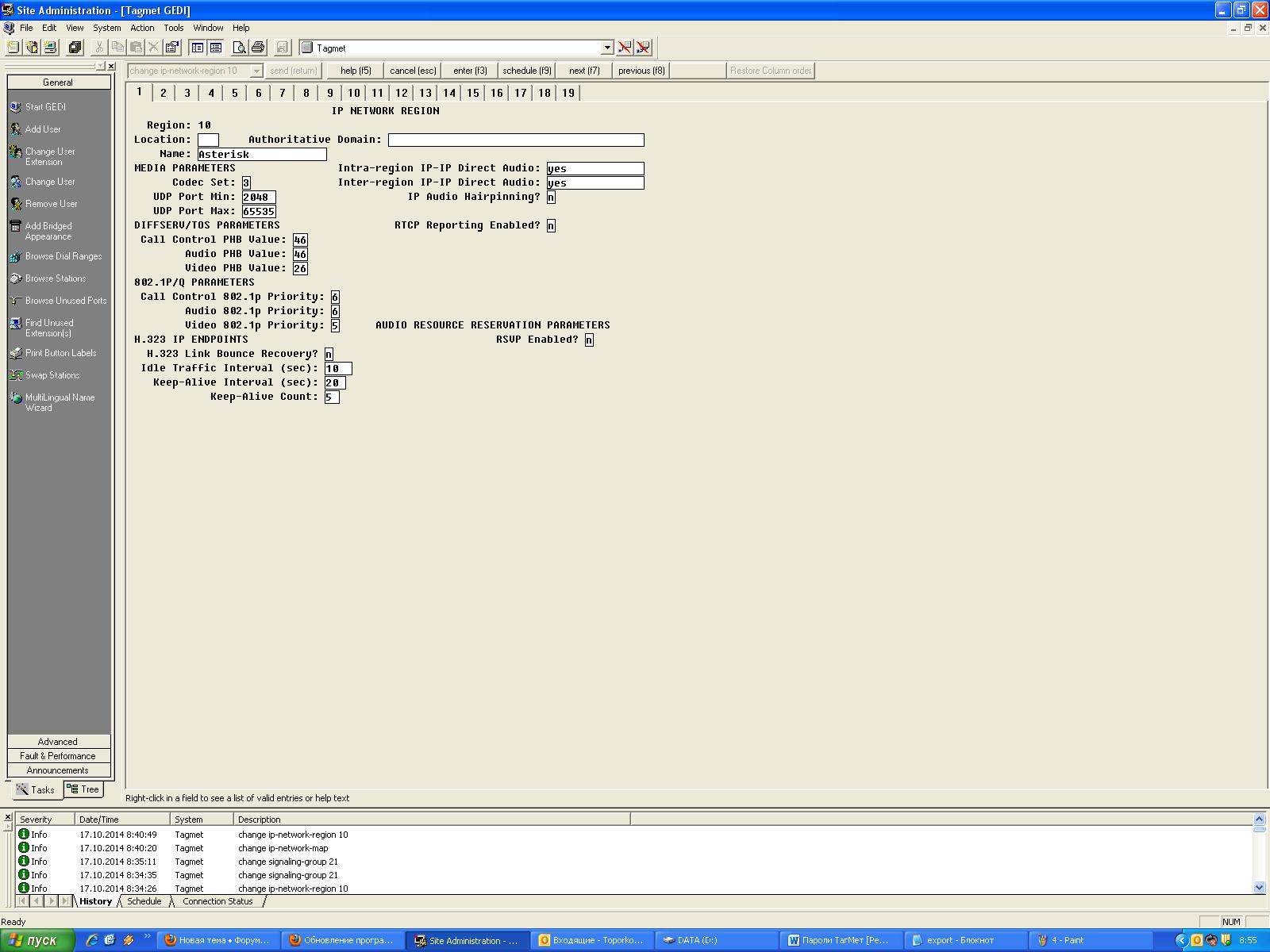
Task: Click the cancel (esc) button
Action: click(413, 71)
